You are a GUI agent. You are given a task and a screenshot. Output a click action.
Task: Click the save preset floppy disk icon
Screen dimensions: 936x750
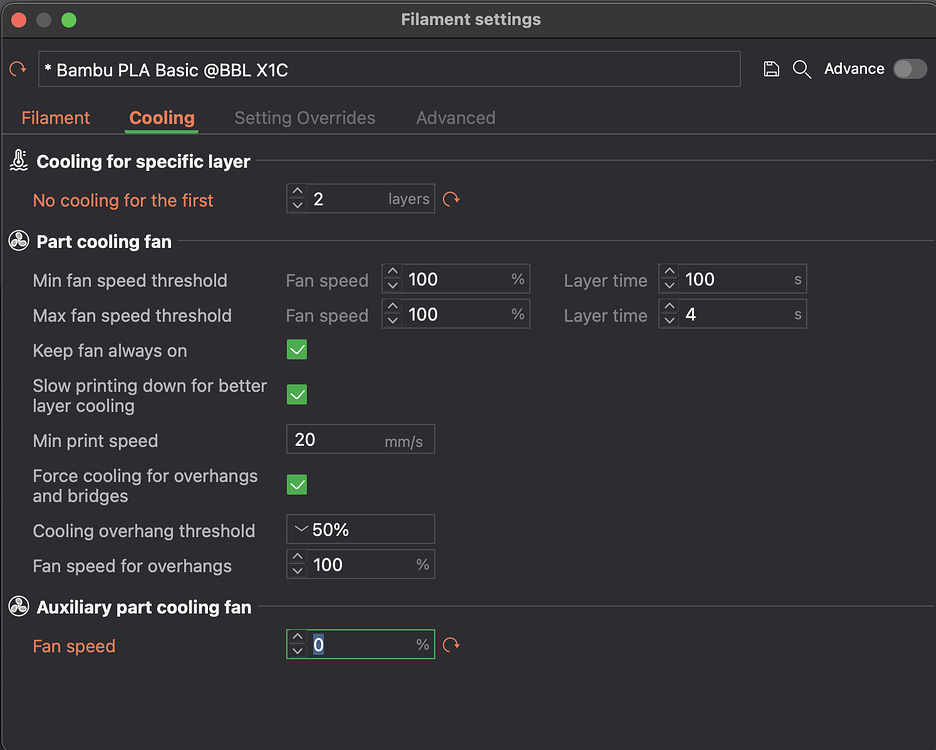(x=771, y=69)
